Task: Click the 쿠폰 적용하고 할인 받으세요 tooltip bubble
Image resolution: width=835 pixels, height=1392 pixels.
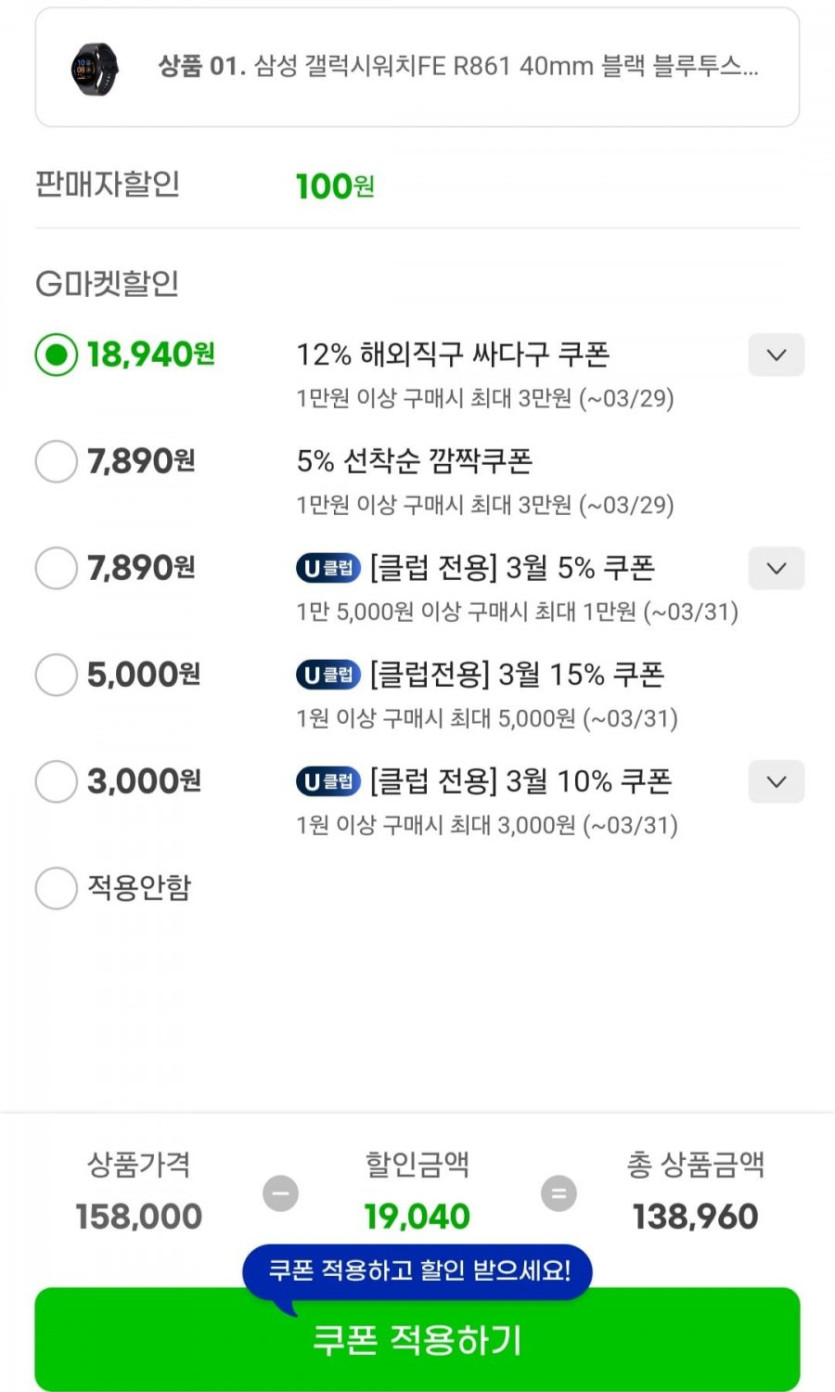Action: (x=418, y=1271)
